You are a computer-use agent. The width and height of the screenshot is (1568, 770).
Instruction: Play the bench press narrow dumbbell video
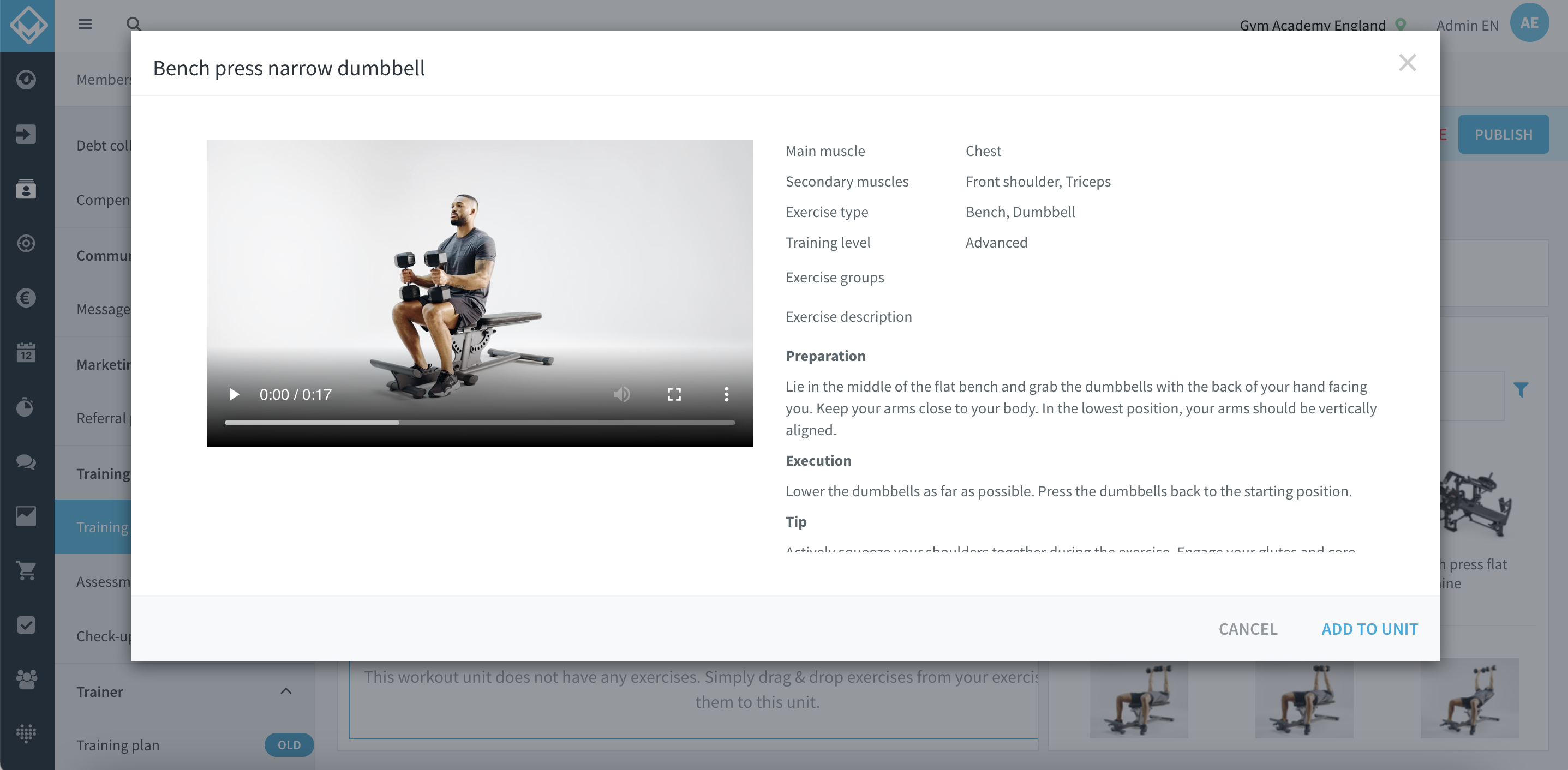tap(234, 394)
